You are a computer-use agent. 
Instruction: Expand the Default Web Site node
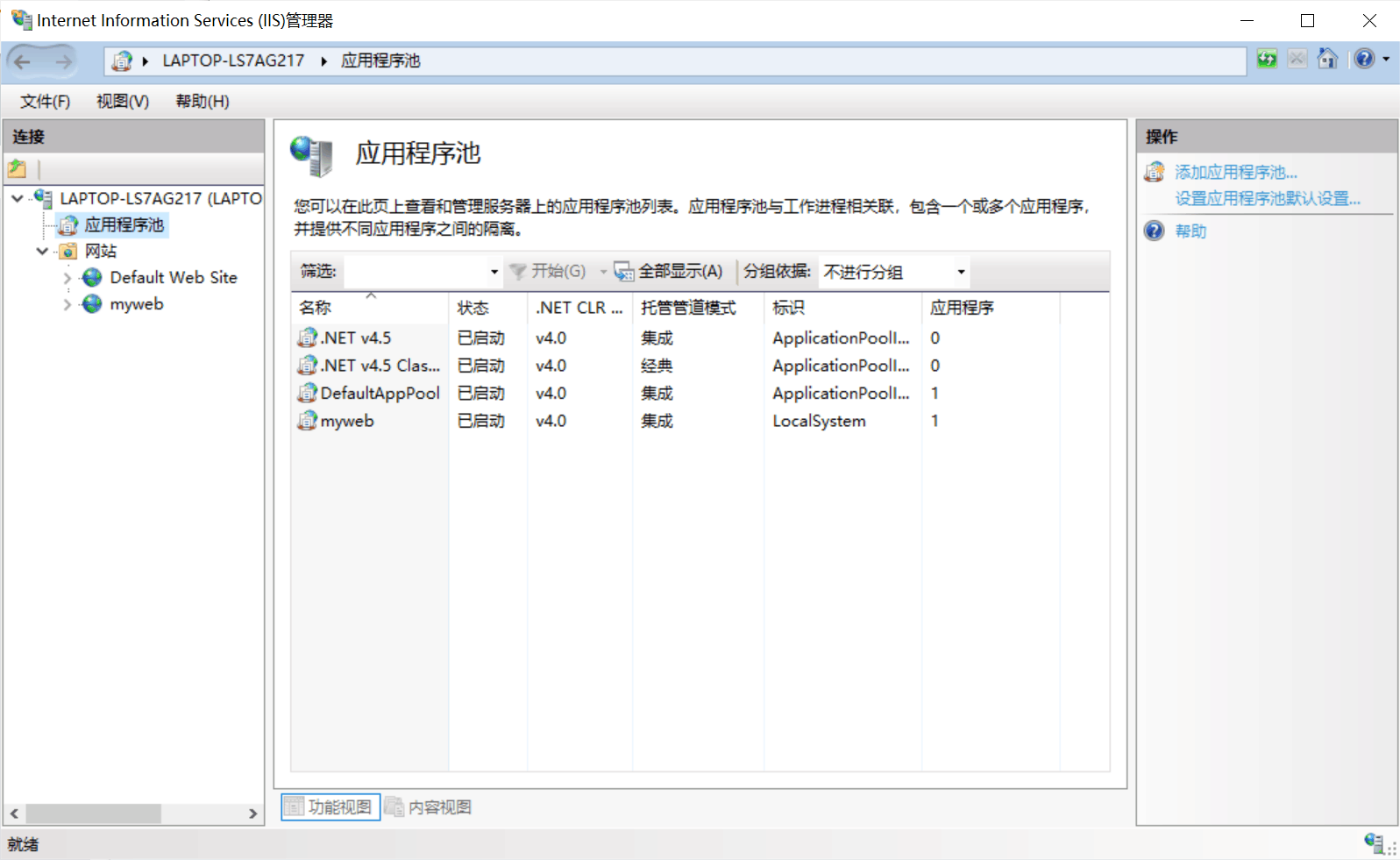[67, 278]
